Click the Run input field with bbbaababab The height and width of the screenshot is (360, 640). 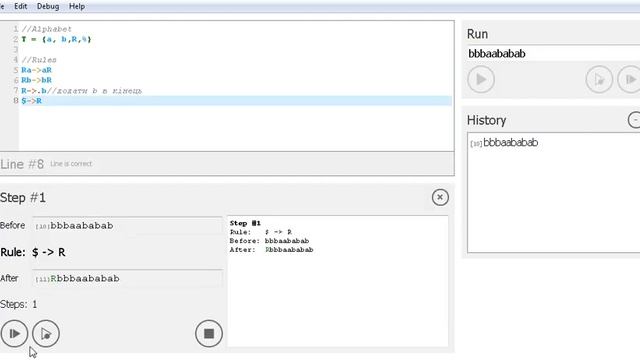click(553, 53)
